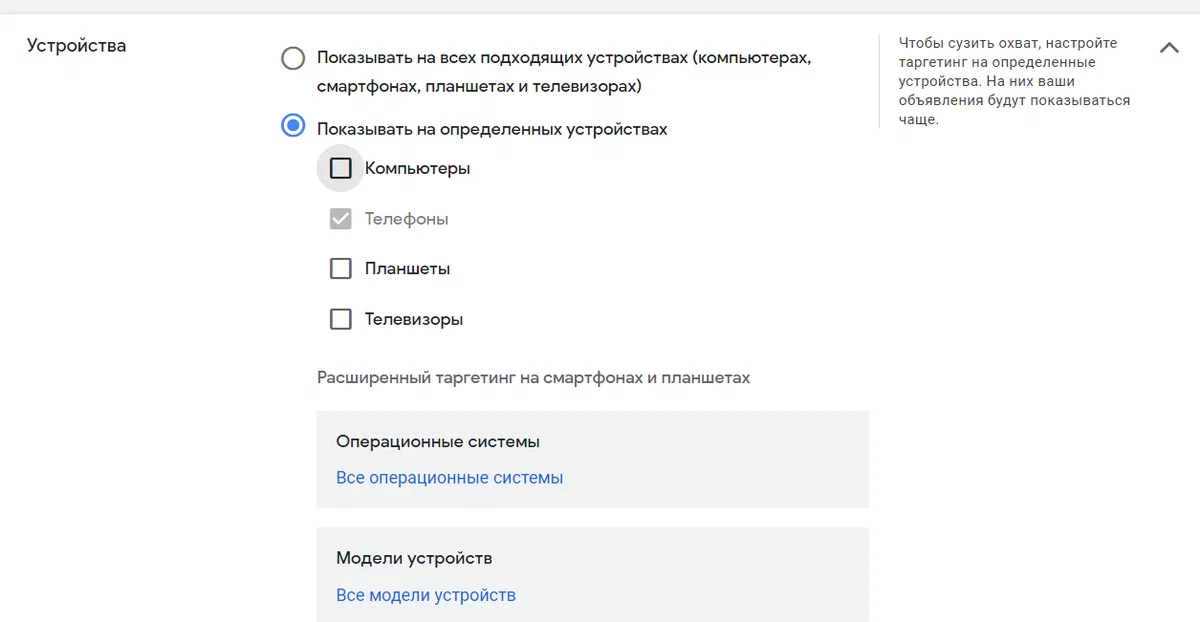Screen dimensions: 1200x622
Task: Expand the Операционные системы panel heading
Action: (x=438, y=441)
